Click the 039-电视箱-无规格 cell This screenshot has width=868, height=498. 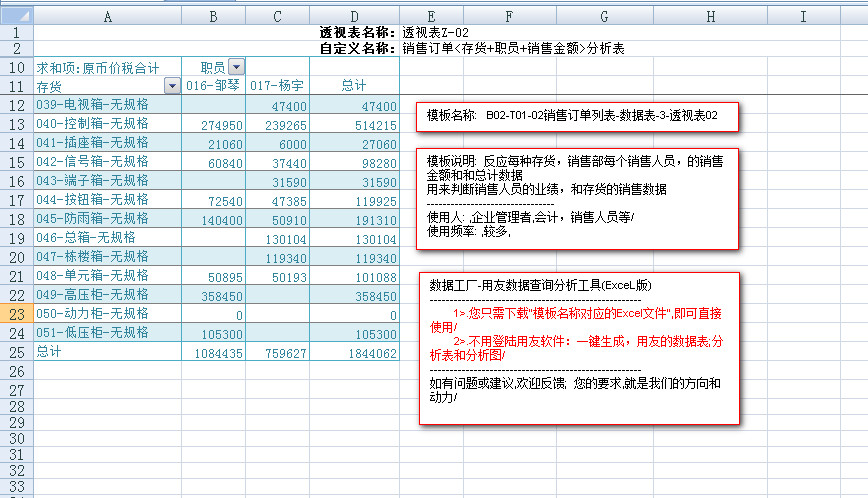tap(92, 105)
